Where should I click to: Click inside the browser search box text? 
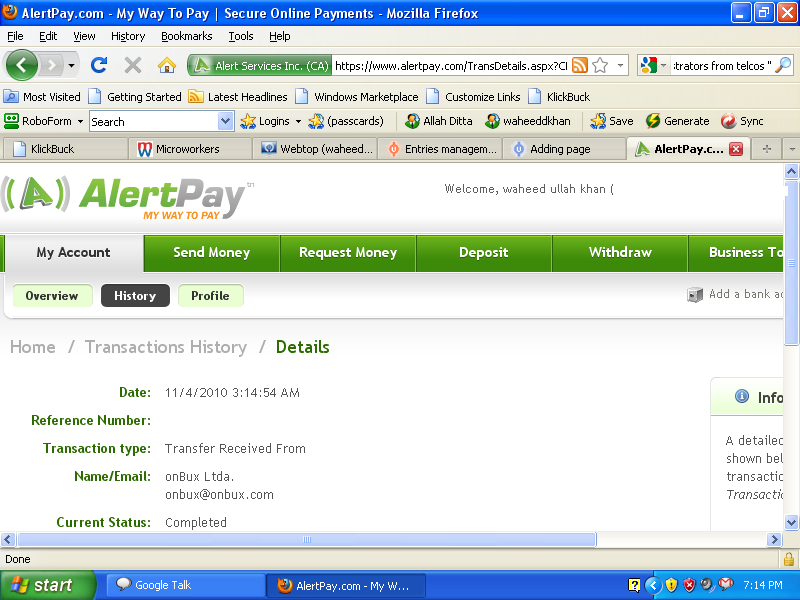[x=721, y=65]
